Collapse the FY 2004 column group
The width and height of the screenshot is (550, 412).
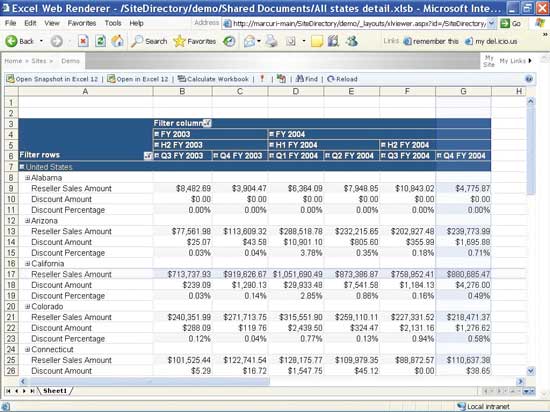click(x=271, y=134)
